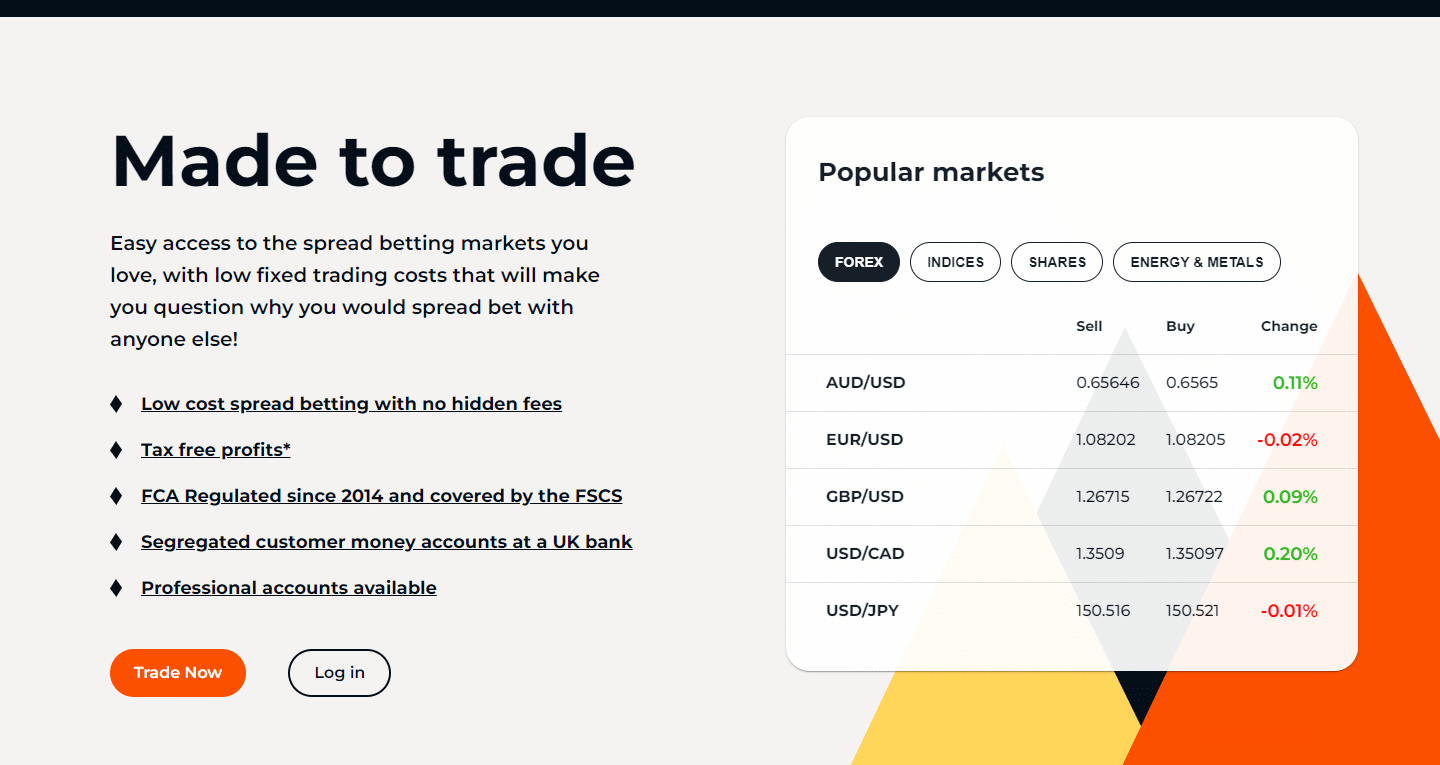This screenshot has height=765, width=1440.
Task: Switch to the SHARES market tab
Action: pos(1056,261)
